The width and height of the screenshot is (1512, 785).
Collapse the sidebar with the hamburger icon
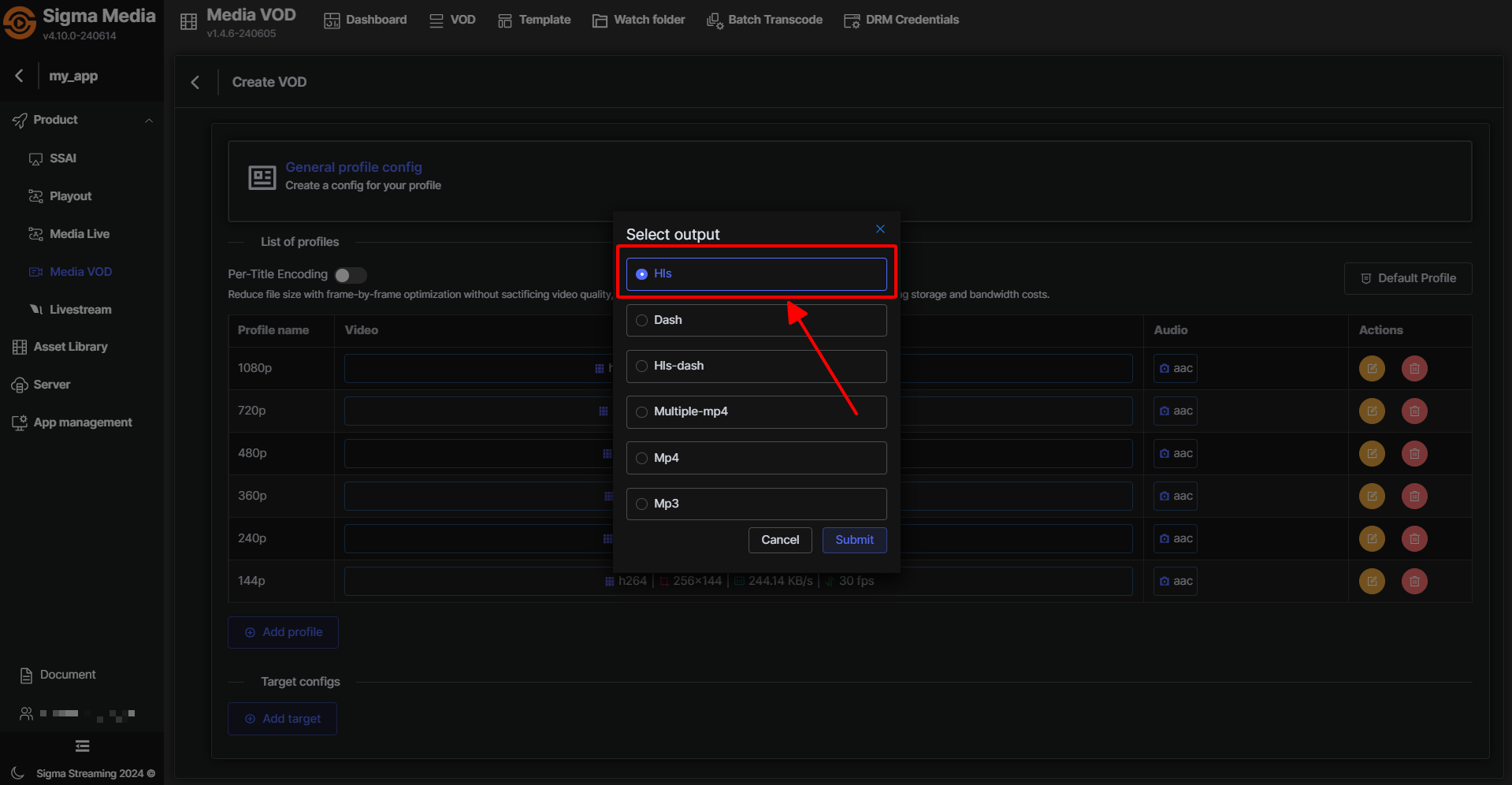82,746
